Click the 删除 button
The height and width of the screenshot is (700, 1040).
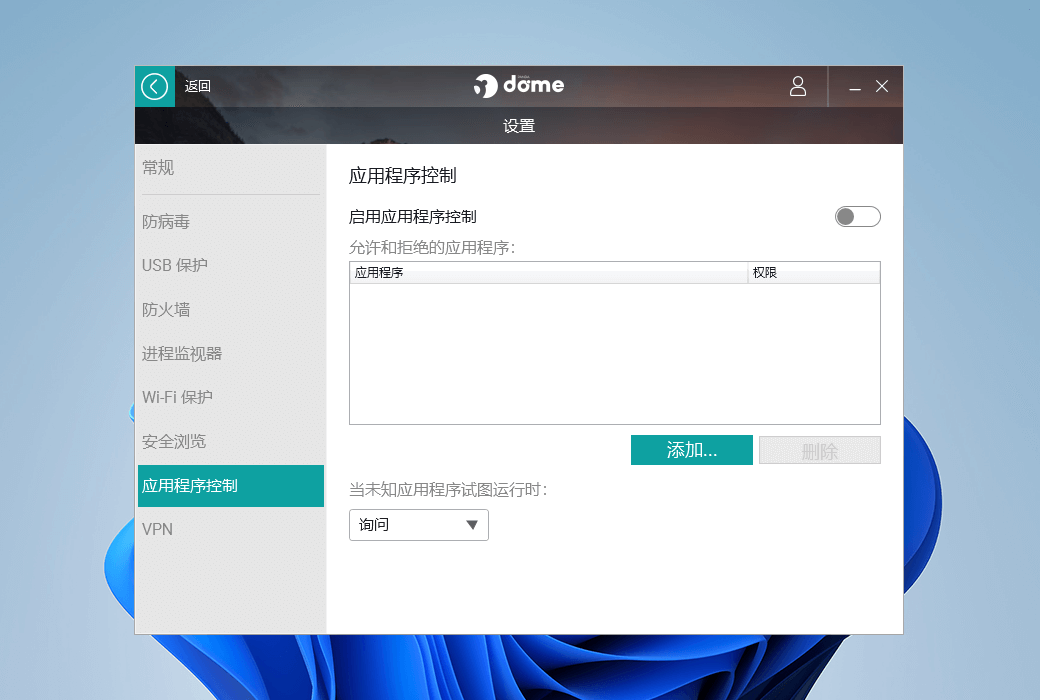[x=819, y=450]
